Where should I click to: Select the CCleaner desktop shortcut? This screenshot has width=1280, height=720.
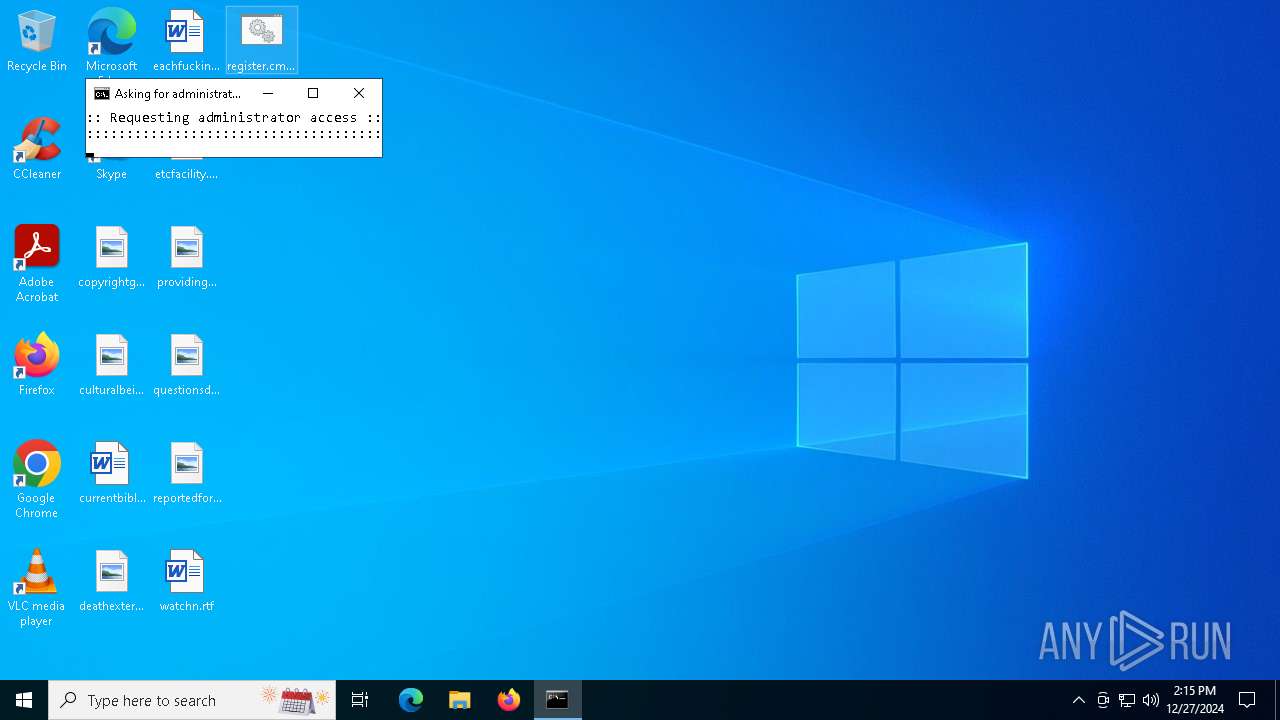(37, 149)
